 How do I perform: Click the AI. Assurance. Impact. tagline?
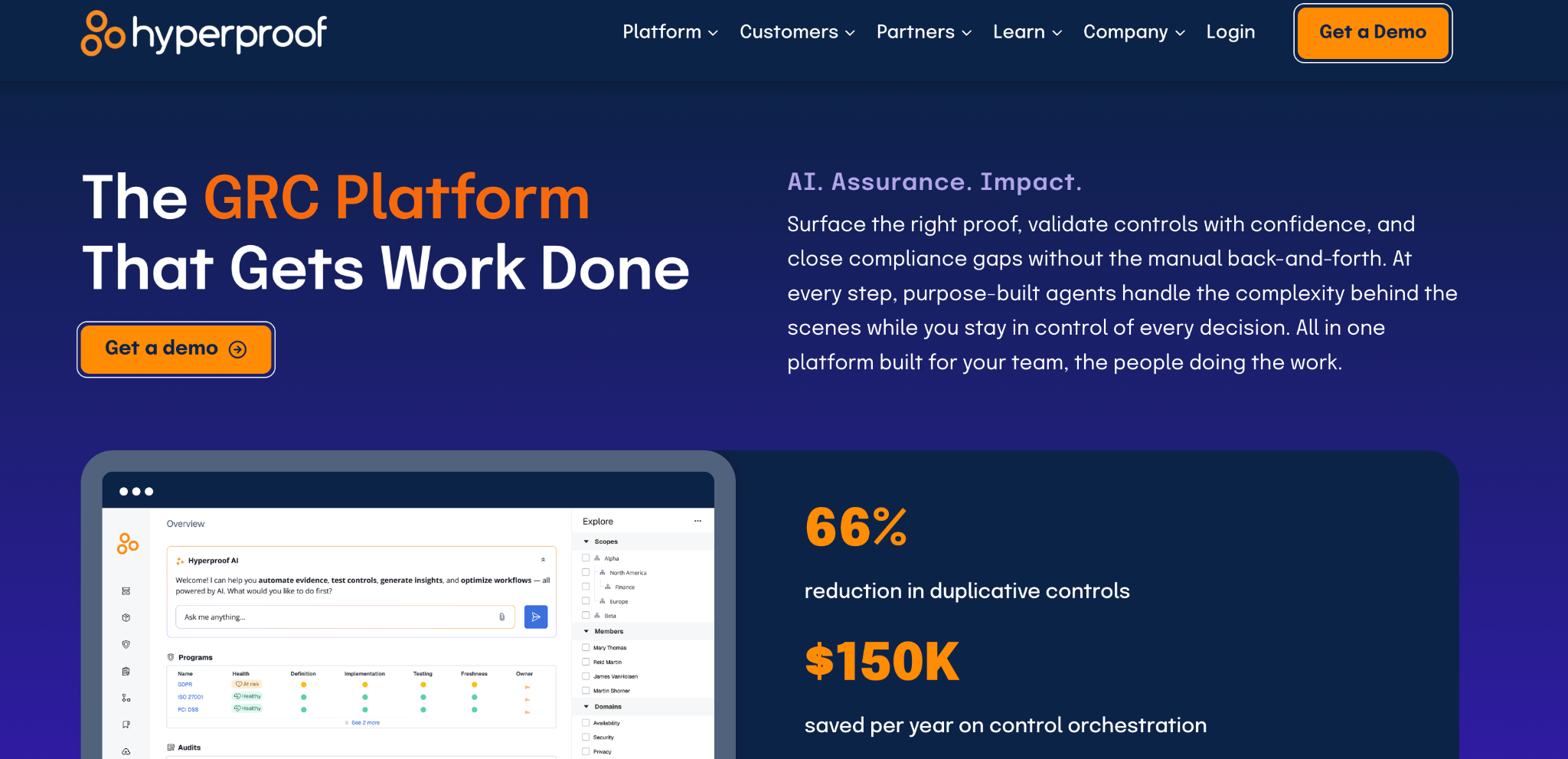(x=935, y=182)
